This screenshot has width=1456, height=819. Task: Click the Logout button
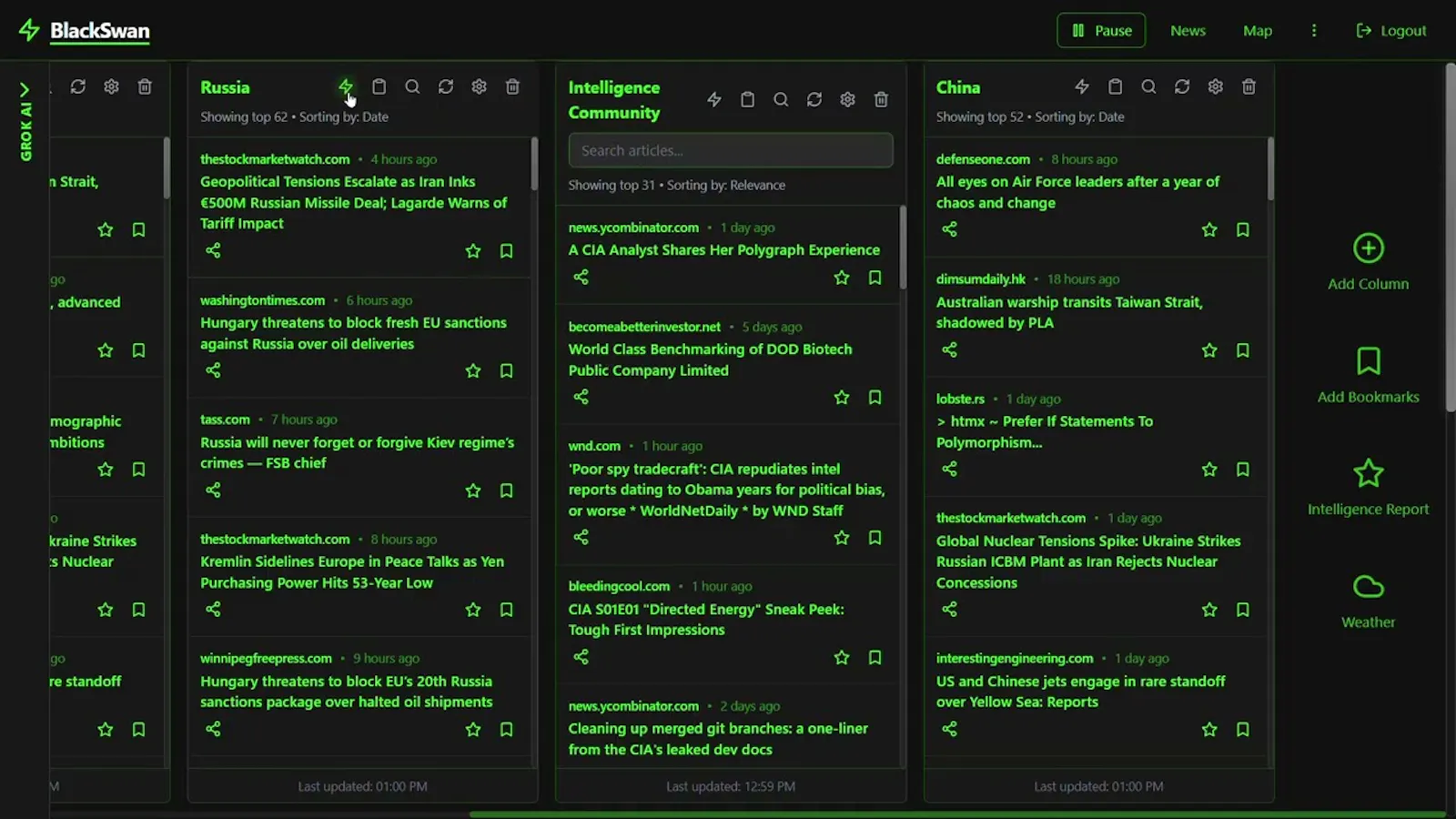tap(1390, 30)
